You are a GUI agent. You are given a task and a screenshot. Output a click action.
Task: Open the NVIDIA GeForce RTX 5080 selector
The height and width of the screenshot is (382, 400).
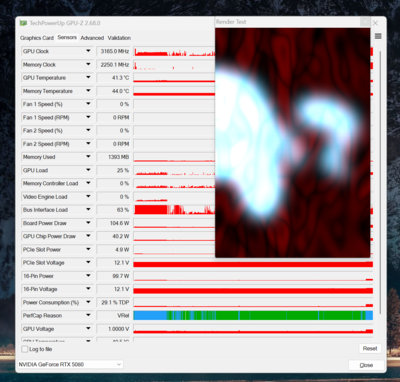(70, 364)
